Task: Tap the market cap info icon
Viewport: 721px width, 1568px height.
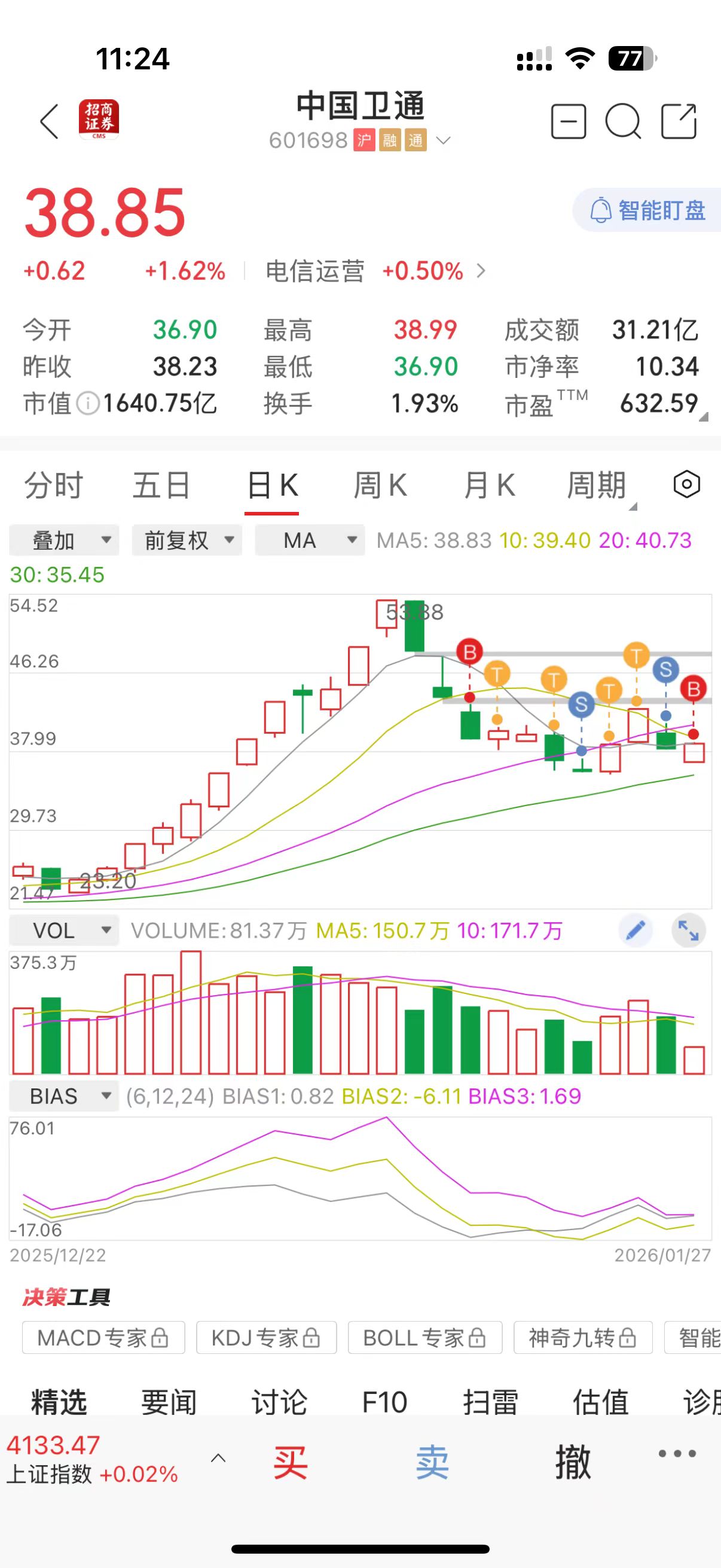Action: pos(88,403)
